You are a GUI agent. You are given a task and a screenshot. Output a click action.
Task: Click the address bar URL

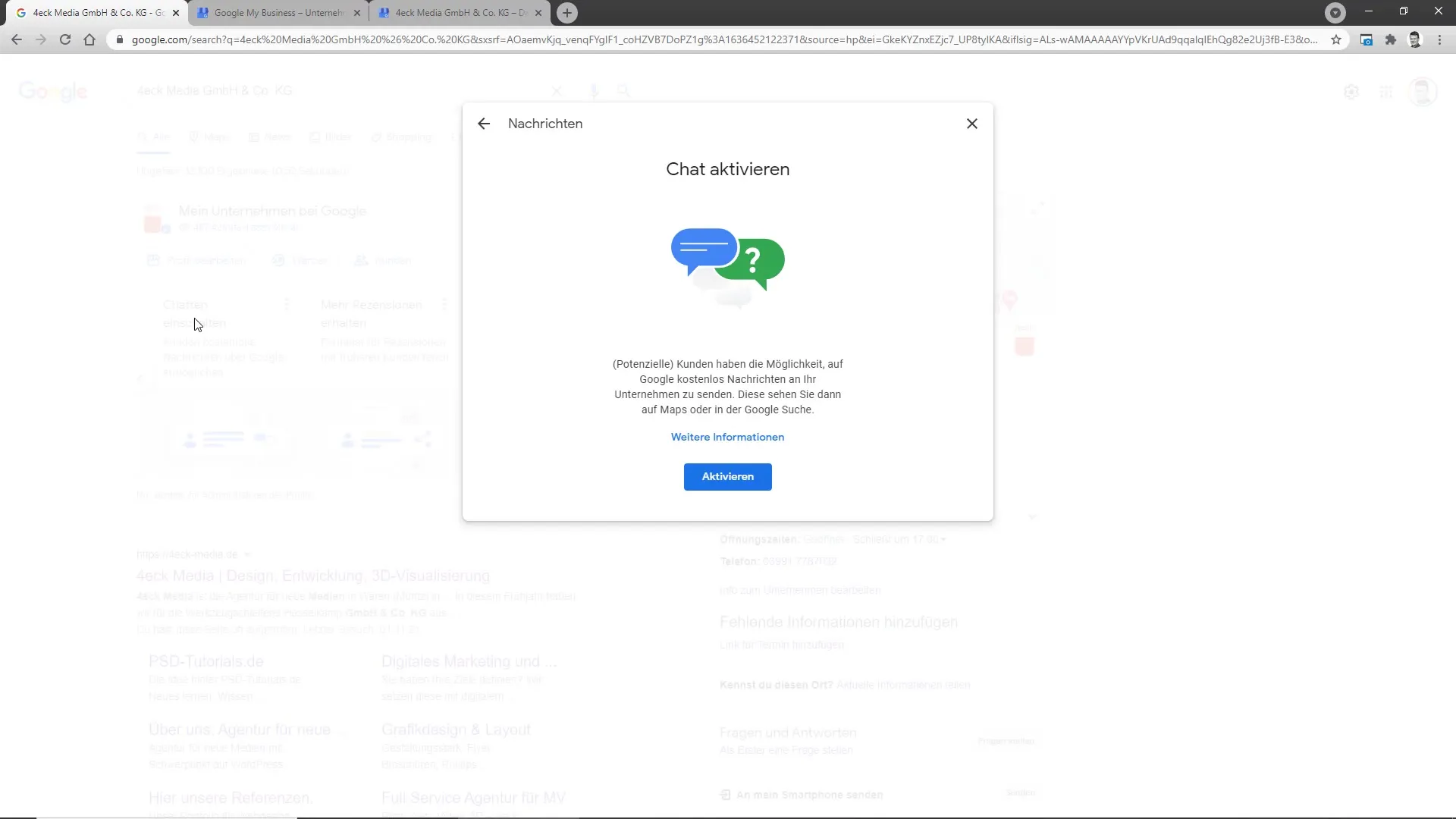coord(724,39)
